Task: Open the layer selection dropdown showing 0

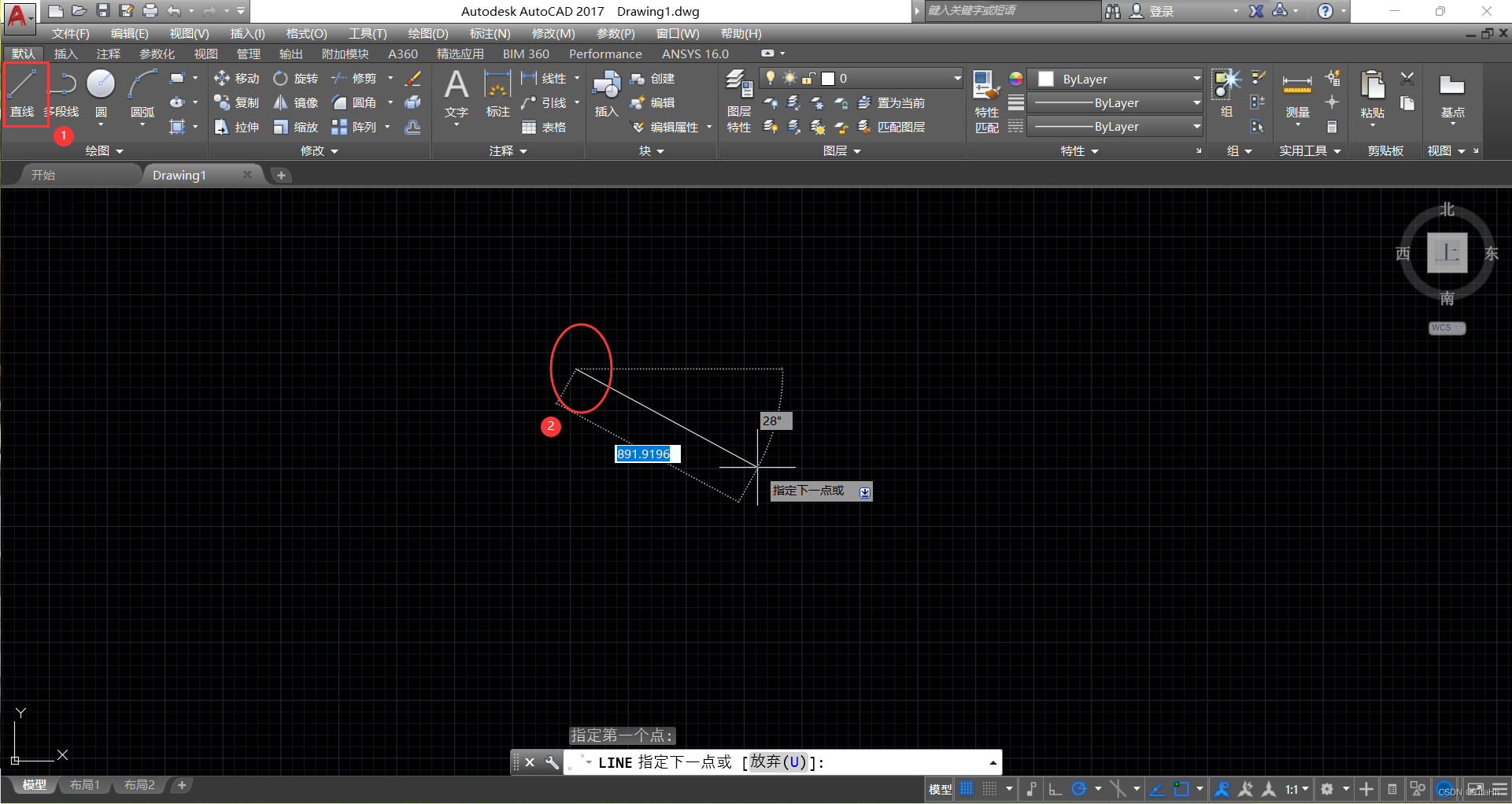Action: pos(861,79)
